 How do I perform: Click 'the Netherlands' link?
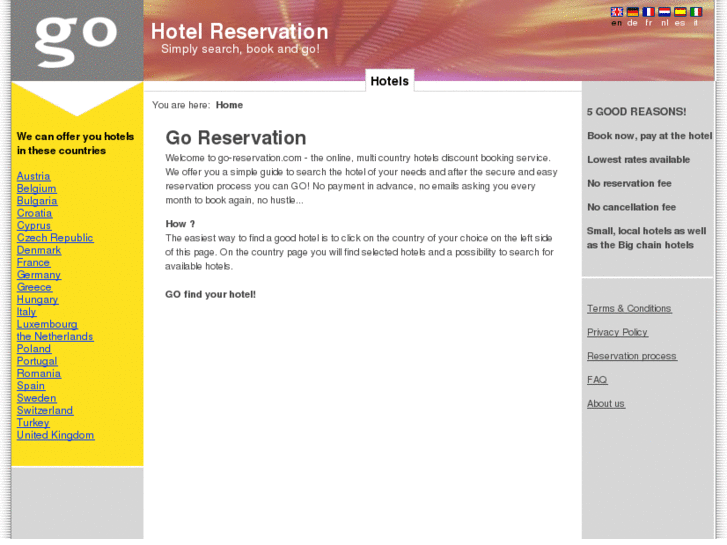click(x=55, y=337)
